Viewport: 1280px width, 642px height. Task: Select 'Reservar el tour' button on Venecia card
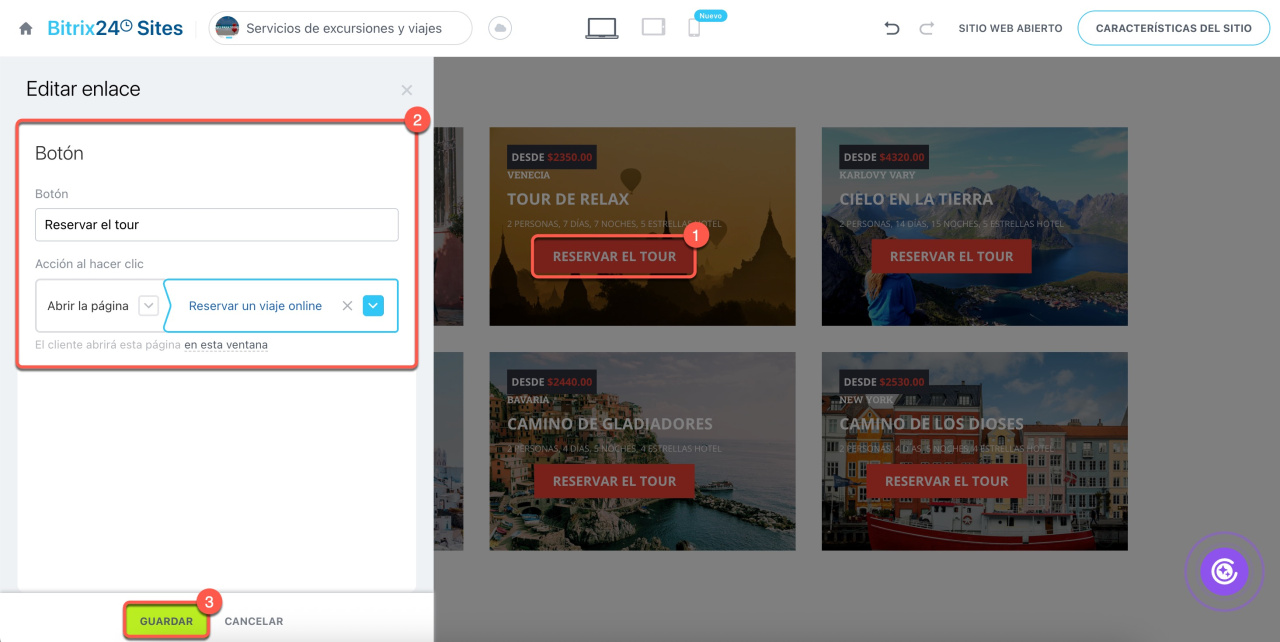pos(614,257)
